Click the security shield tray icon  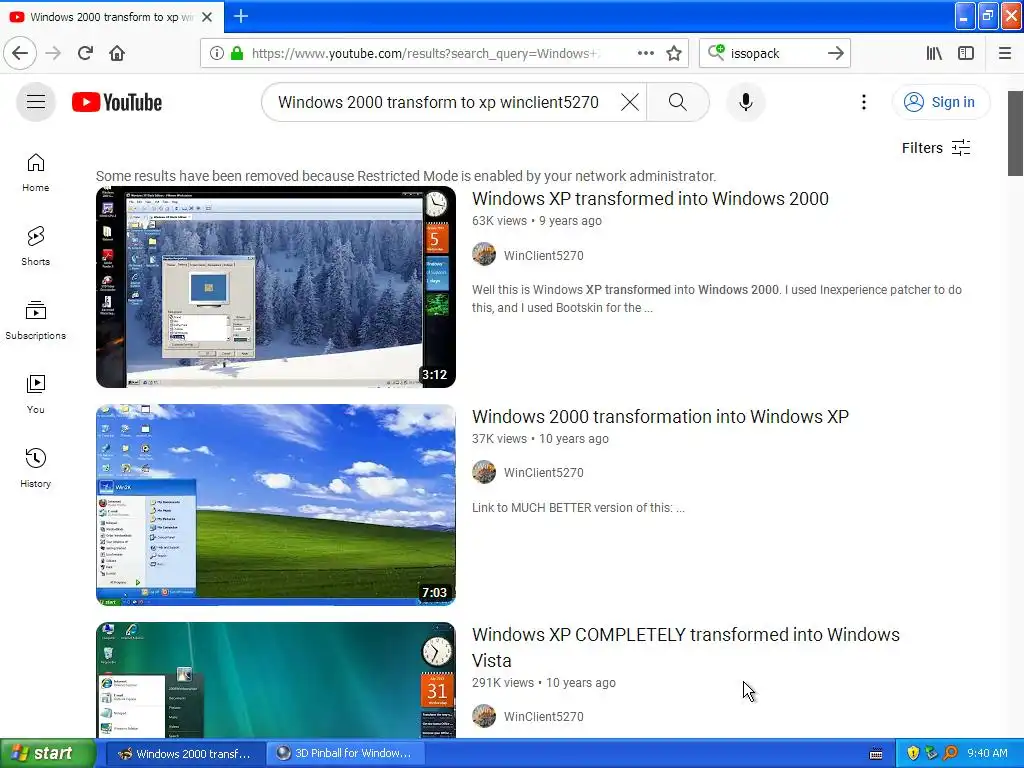point(913,753)
